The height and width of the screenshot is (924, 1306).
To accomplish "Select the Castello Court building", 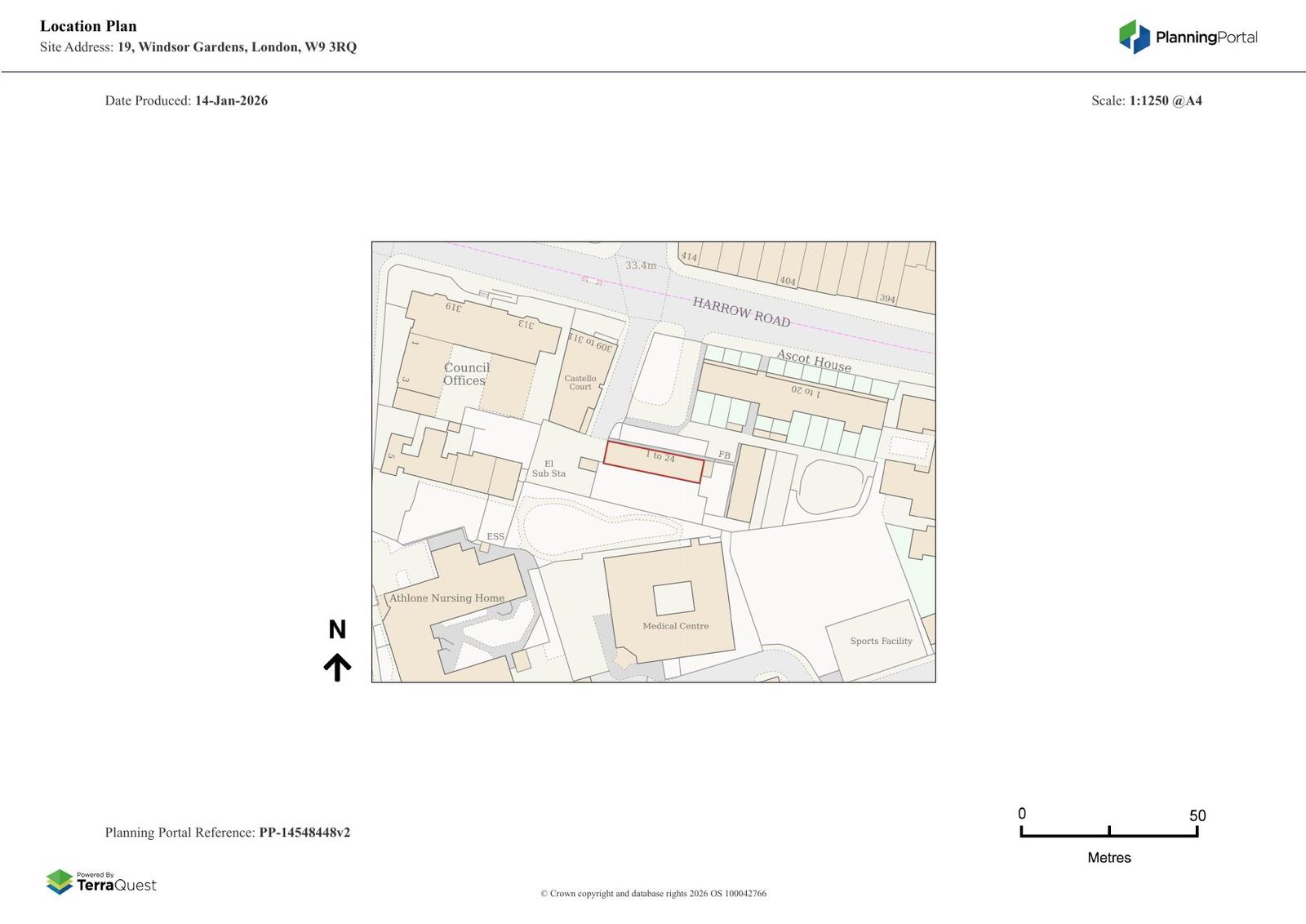I will pyautogui.click(x=580, y=382).
